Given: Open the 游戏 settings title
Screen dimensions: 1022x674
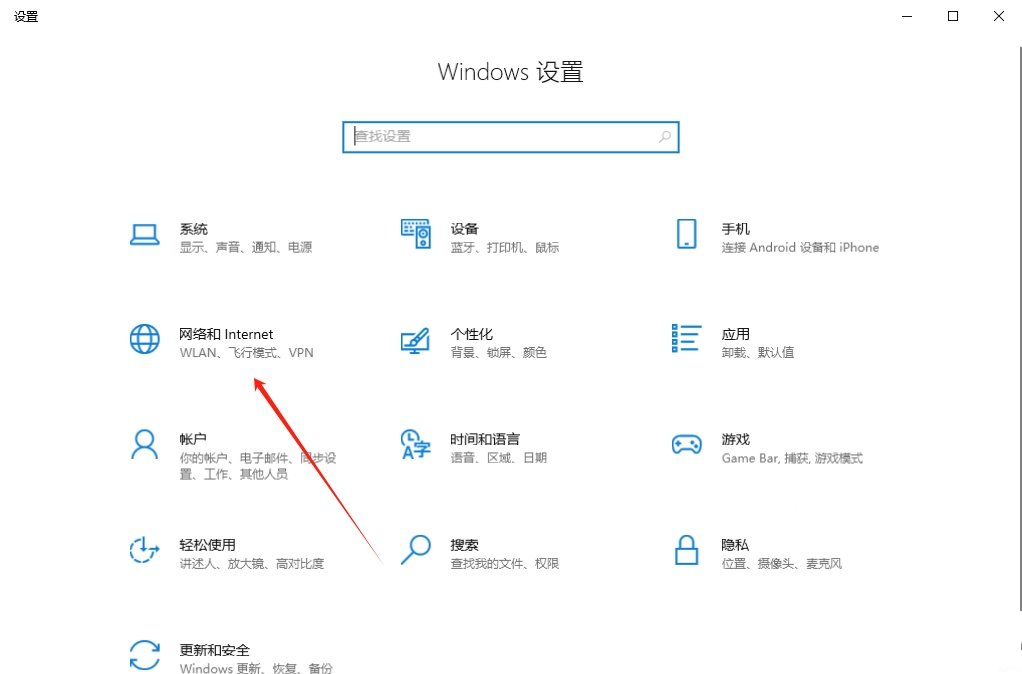Looking at the screenshot, I should point(735,439).
